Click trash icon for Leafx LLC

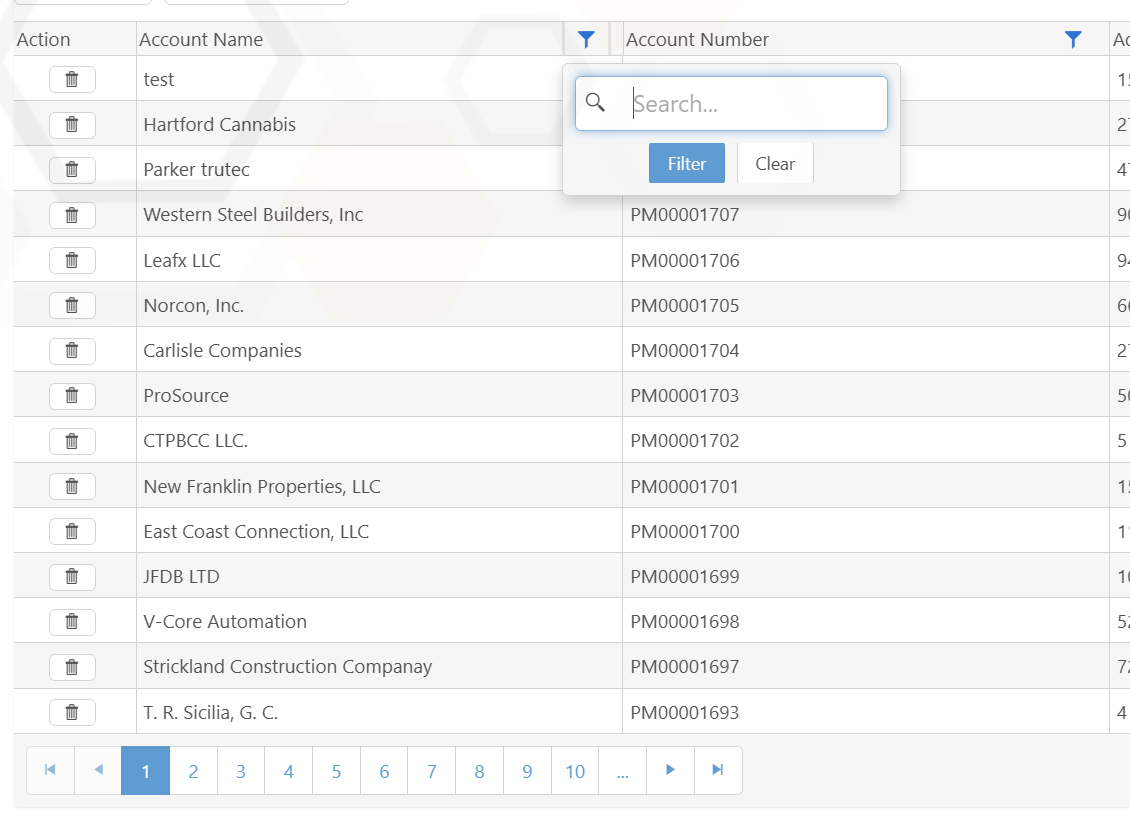[x=72, y=260]
